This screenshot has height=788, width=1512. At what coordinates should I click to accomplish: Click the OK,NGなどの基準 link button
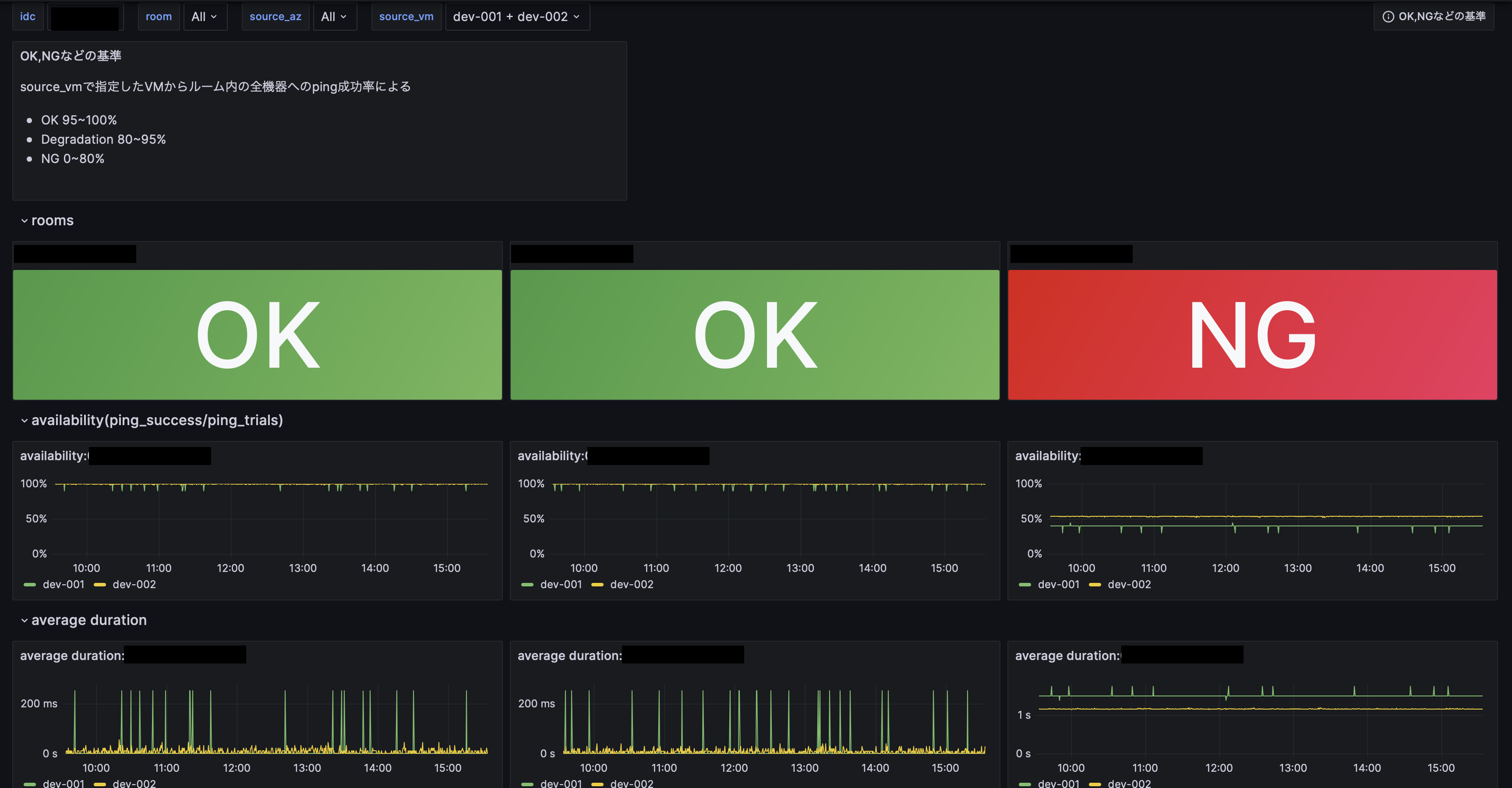[1434, 17]
